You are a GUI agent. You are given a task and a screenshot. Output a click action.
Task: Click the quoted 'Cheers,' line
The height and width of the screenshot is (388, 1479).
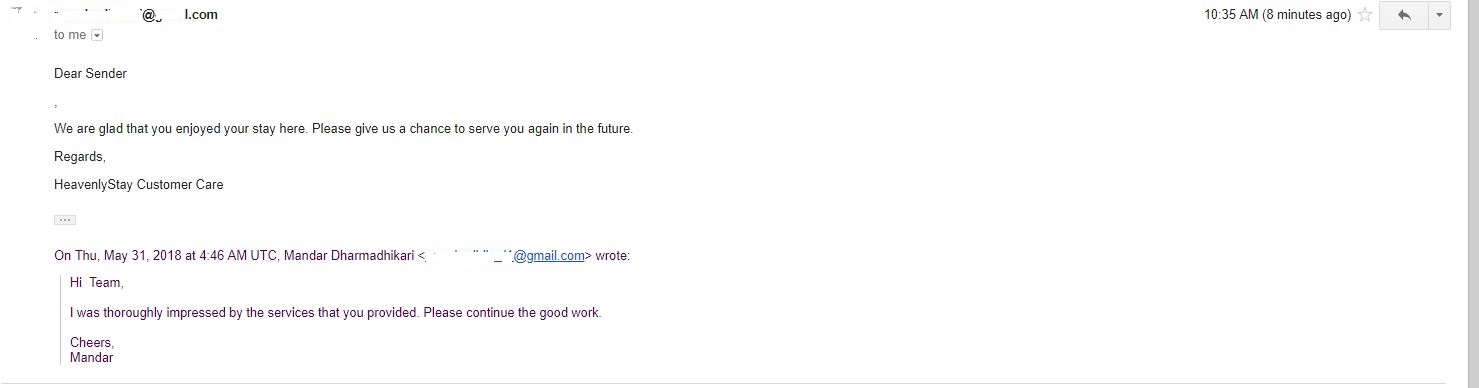tap(92, 343)
